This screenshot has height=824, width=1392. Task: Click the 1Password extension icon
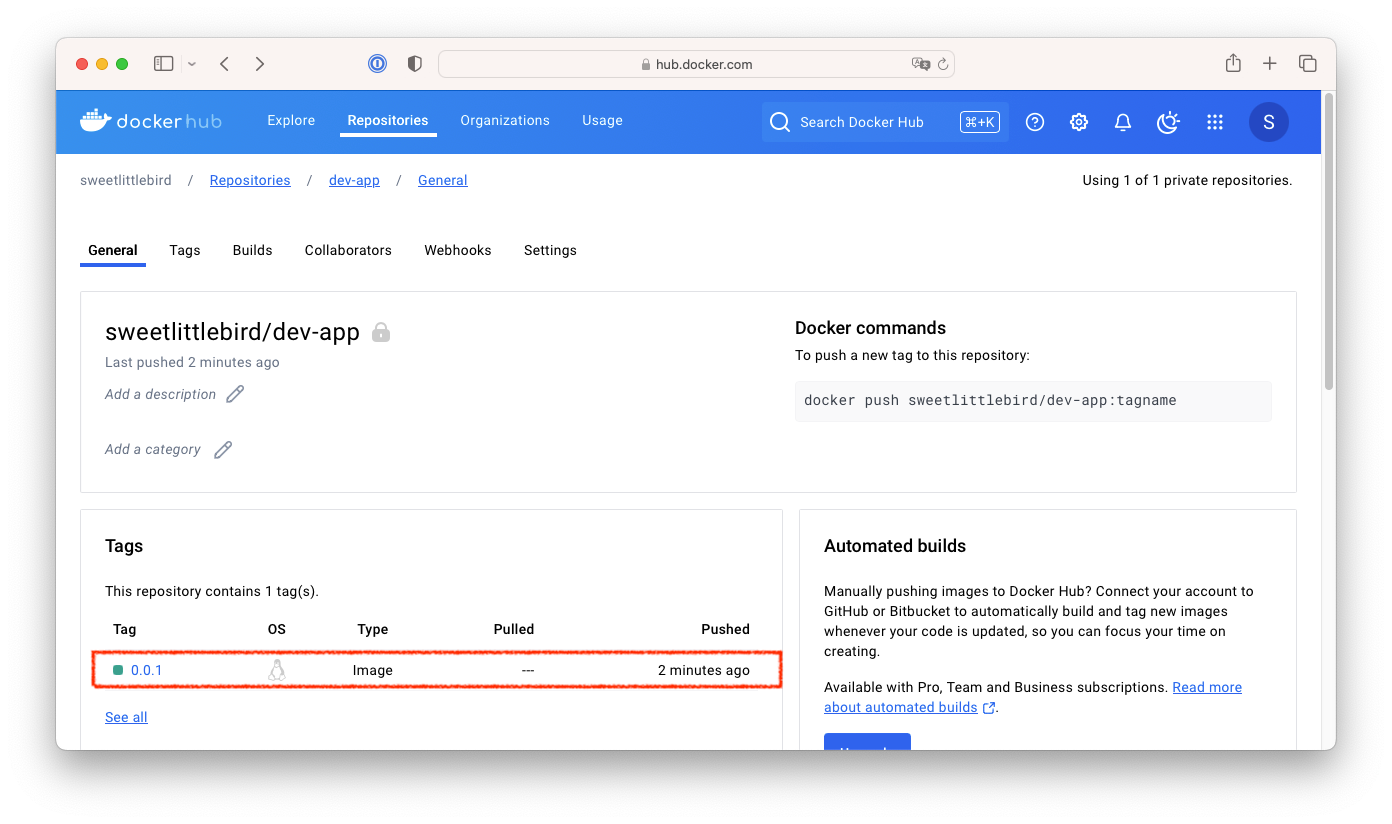377,64
